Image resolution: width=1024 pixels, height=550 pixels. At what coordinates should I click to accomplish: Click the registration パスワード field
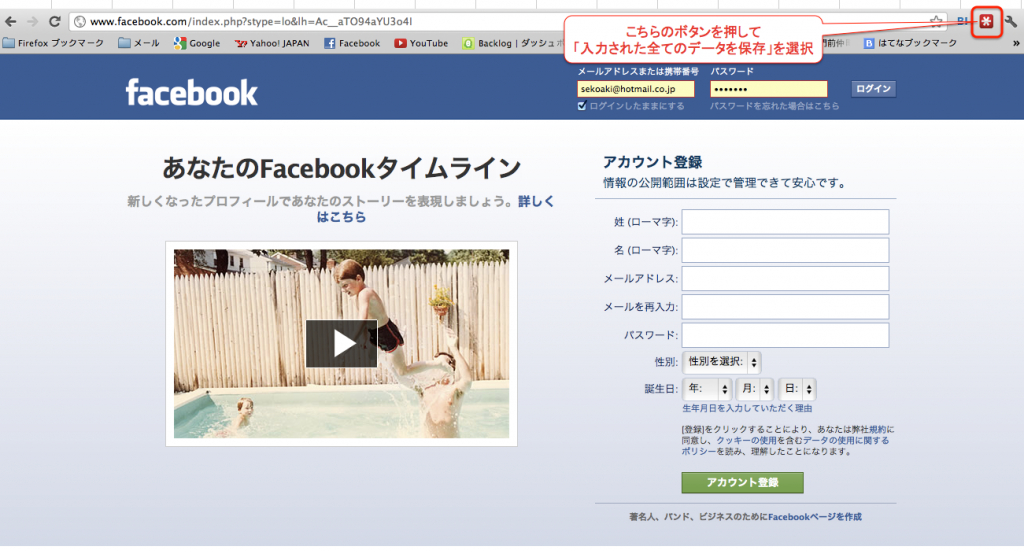(x=785, y=335)
